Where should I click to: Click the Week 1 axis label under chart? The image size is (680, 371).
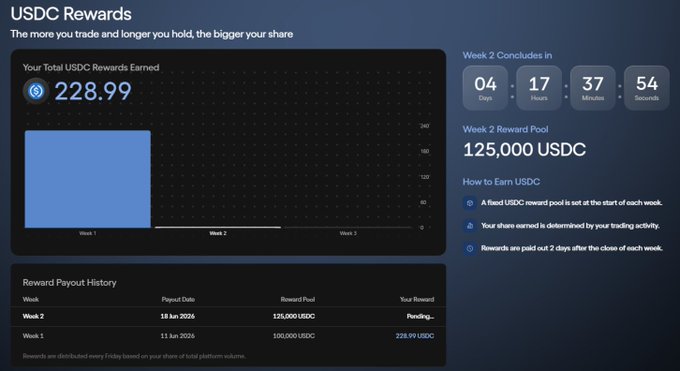click(x=88, y=233)
